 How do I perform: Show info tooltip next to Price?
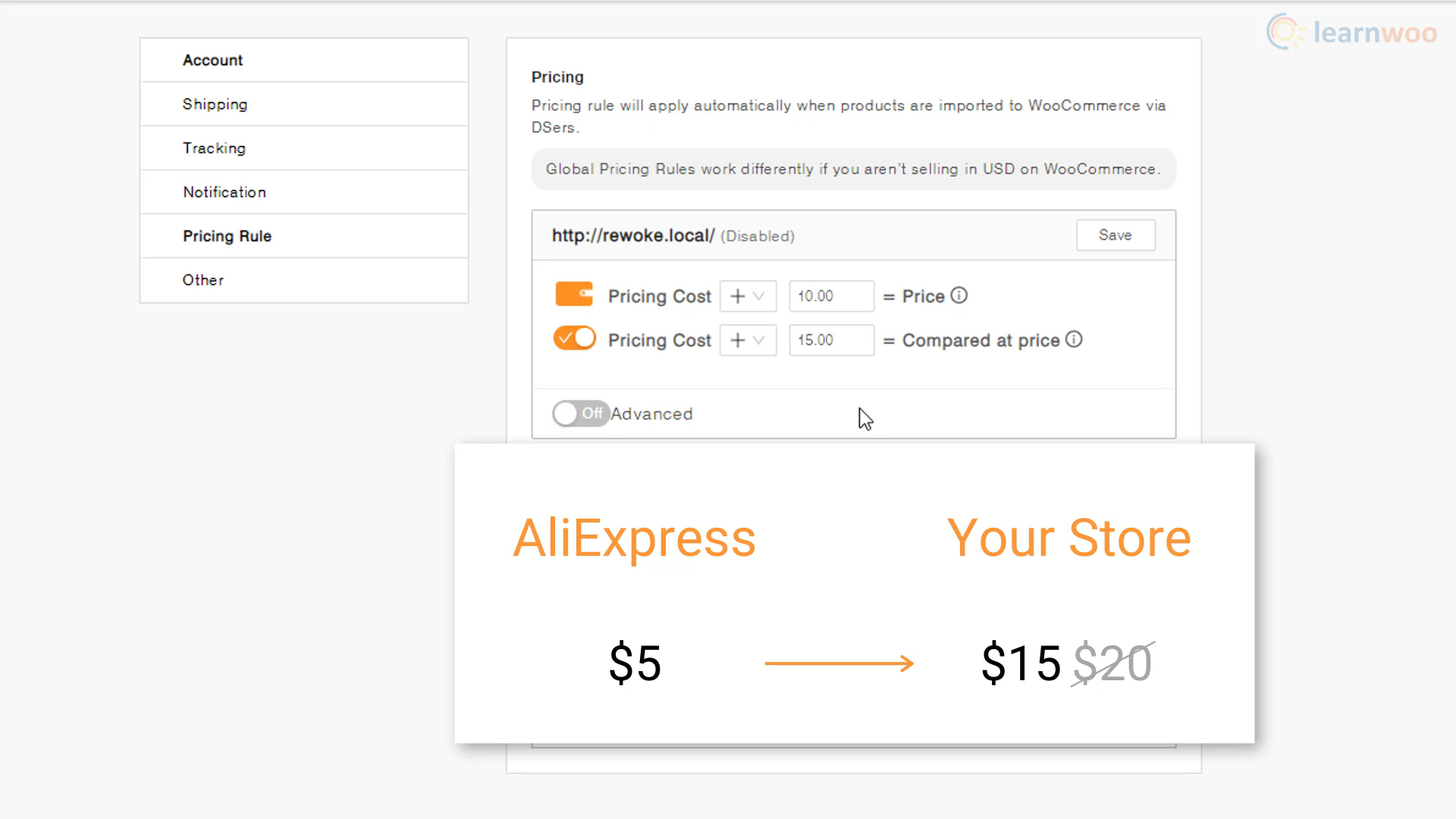[959, 295]
